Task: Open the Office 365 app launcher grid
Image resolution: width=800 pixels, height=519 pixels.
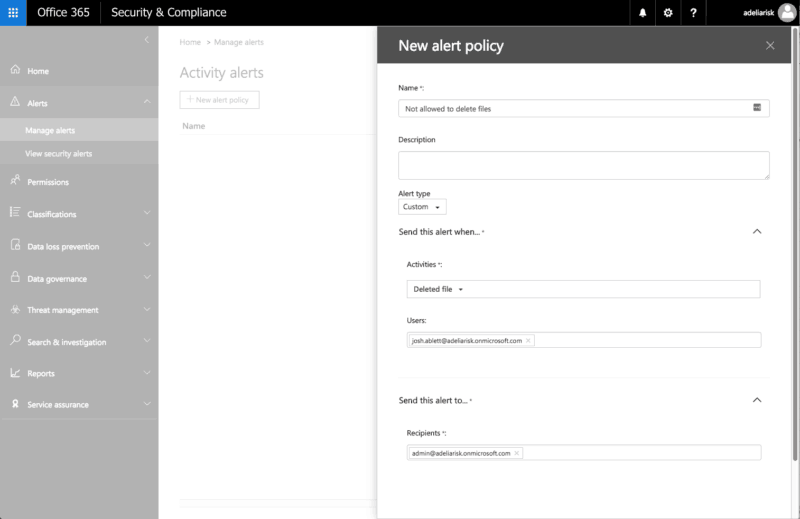Action: point(13,13)
